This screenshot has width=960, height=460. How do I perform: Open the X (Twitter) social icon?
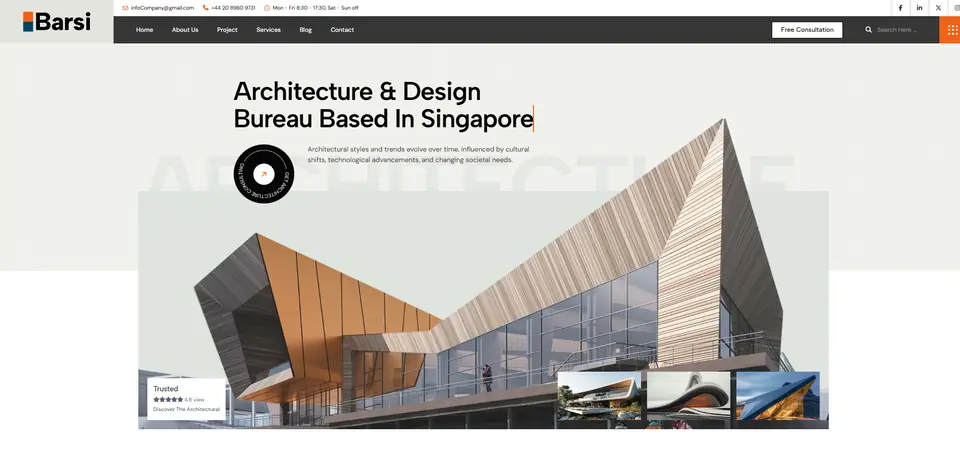pos(938,8)
